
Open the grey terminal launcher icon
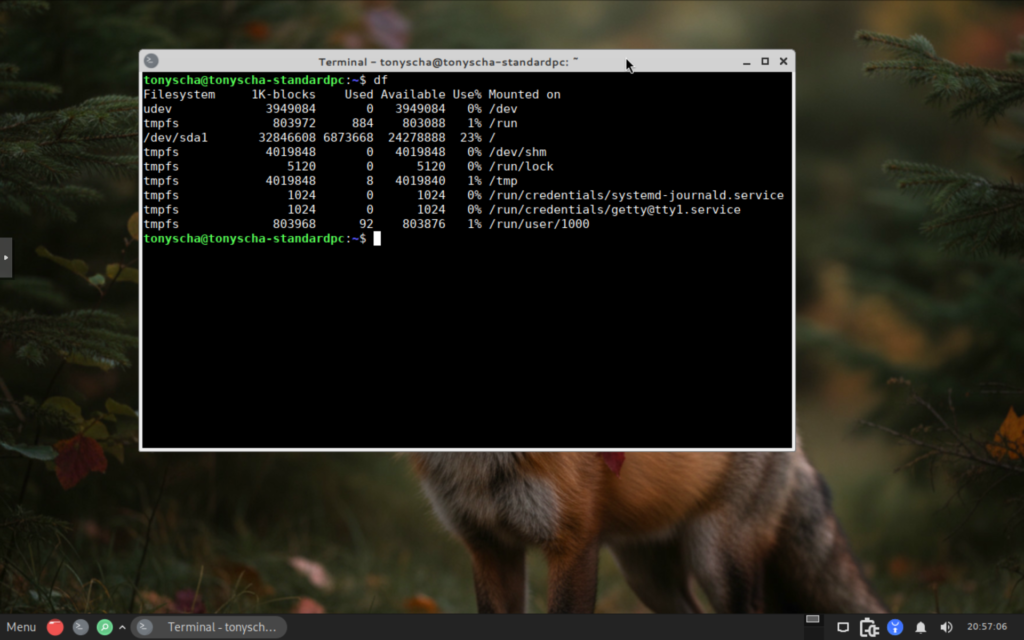[x=80, y=627]
